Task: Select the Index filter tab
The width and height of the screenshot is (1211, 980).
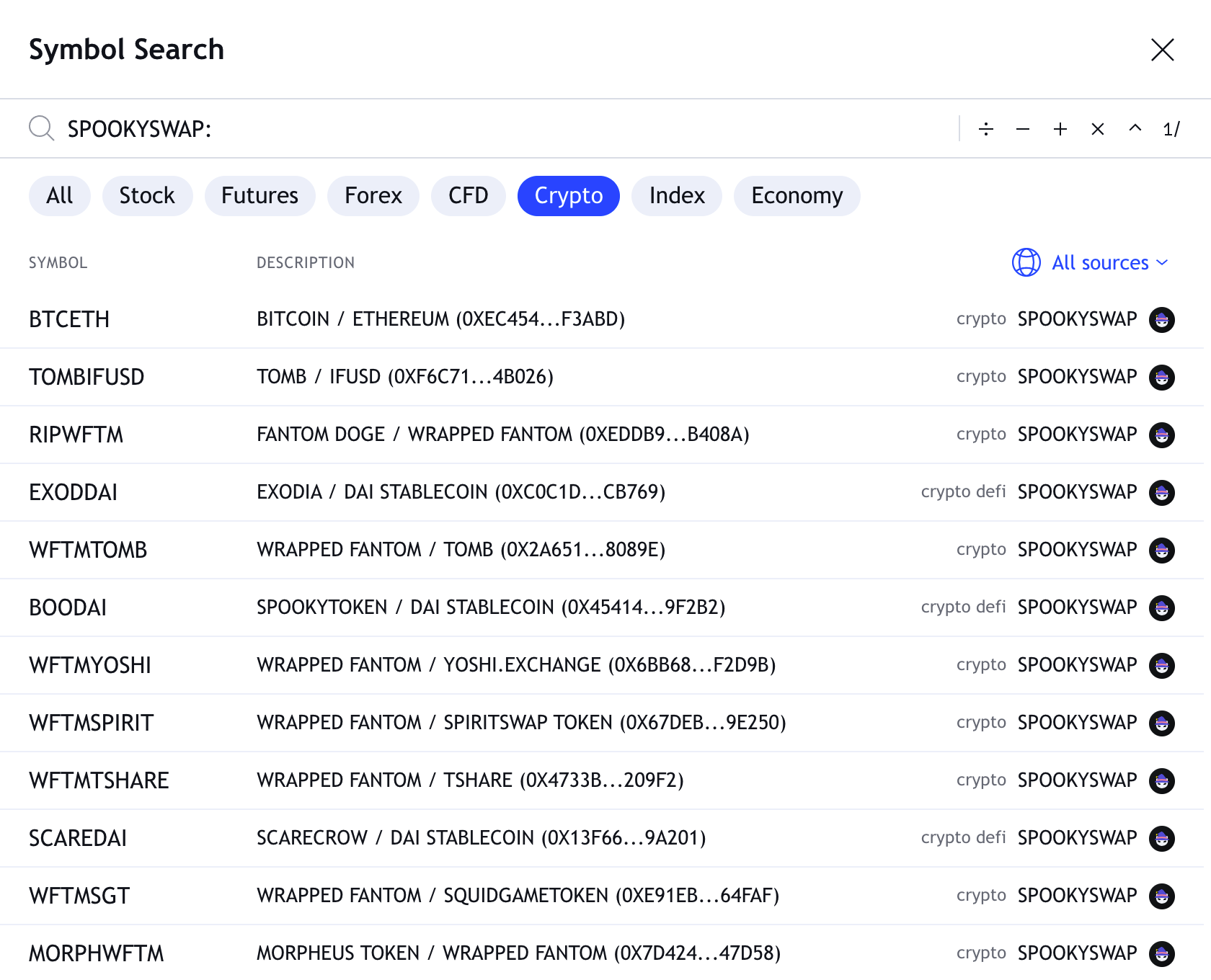Action: coord(677,195)
